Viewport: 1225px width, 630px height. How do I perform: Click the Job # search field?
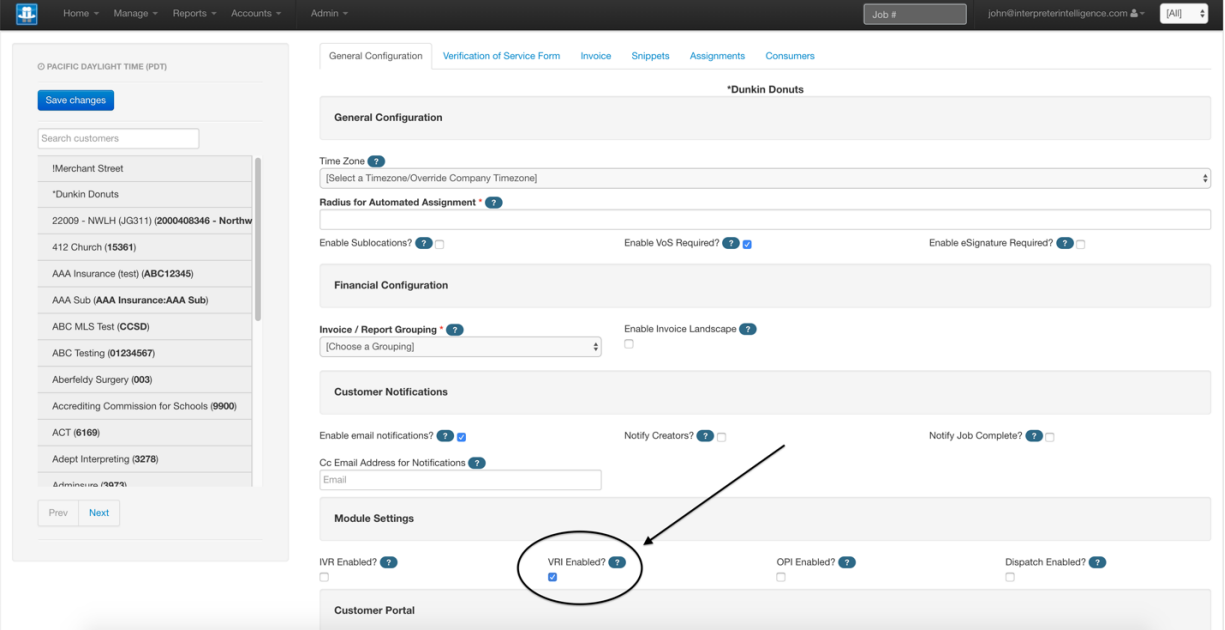(x=913, y=13)
